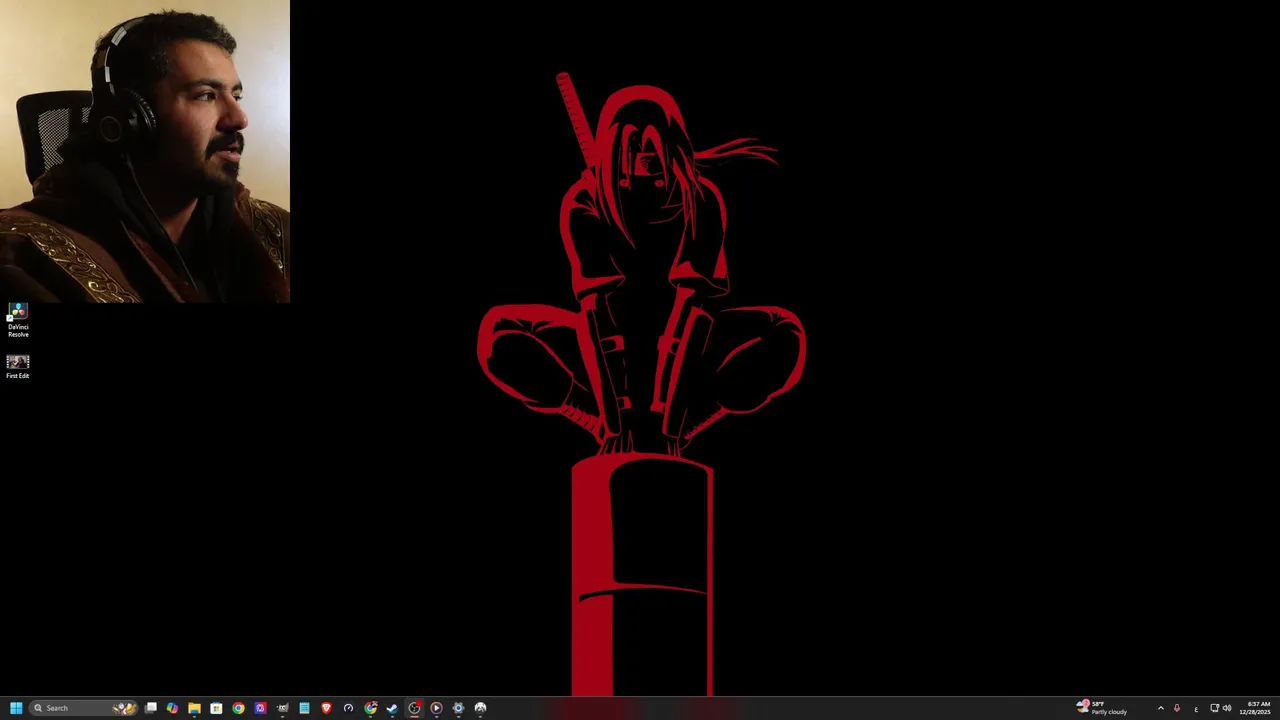
Task: Open the Windows Start menu
Action: tap(16, 708)
